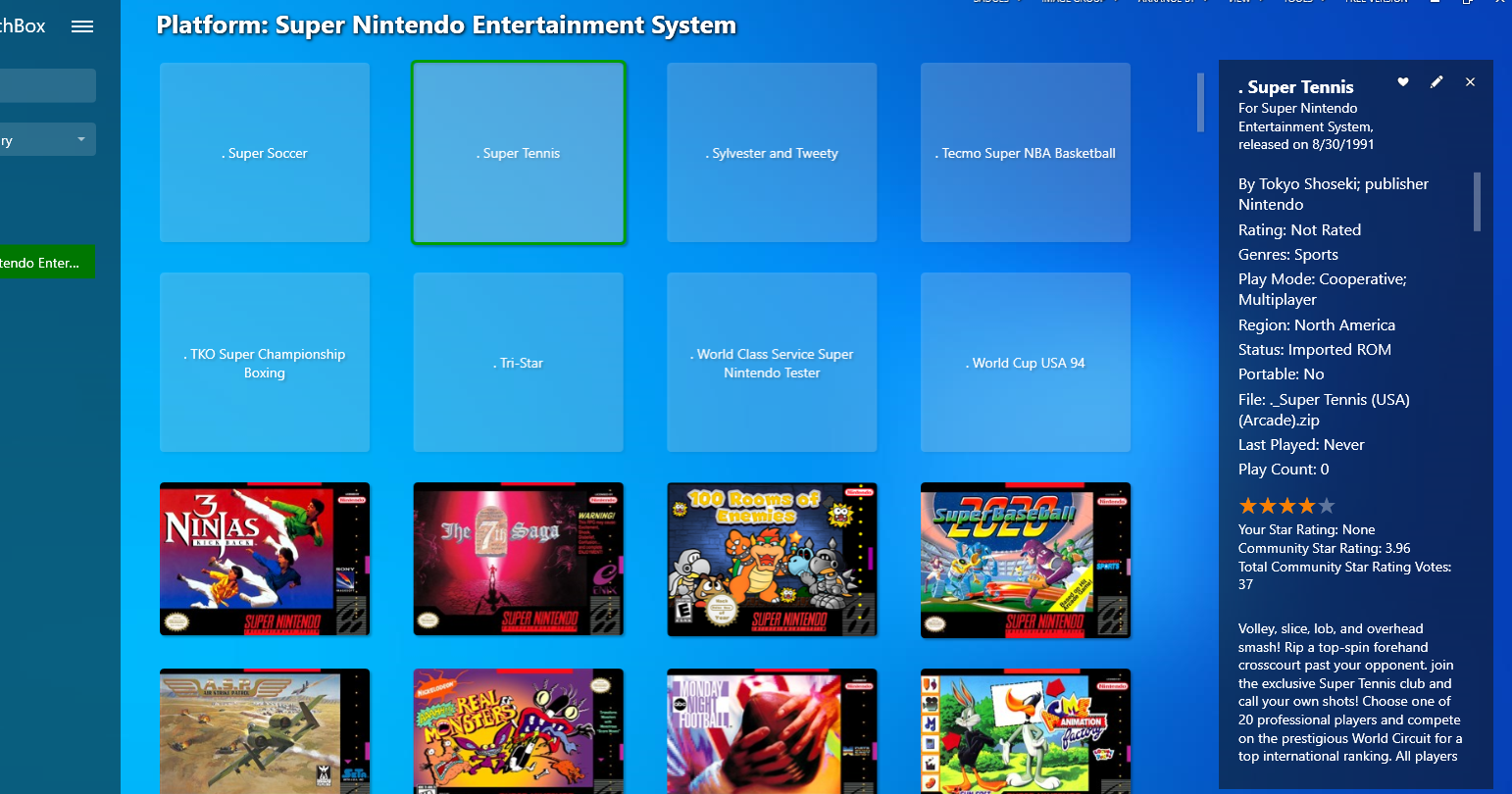
Task: Select Real Monsters game cover
Action: [x=519, y=731]
